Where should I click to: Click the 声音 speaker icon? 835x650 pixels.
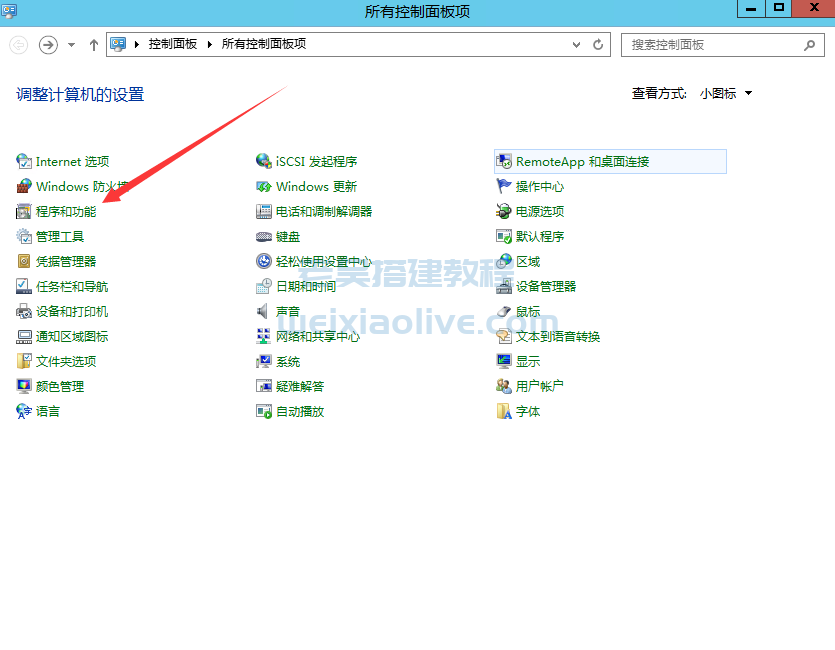pyautogui.click(x=264, y=312)
